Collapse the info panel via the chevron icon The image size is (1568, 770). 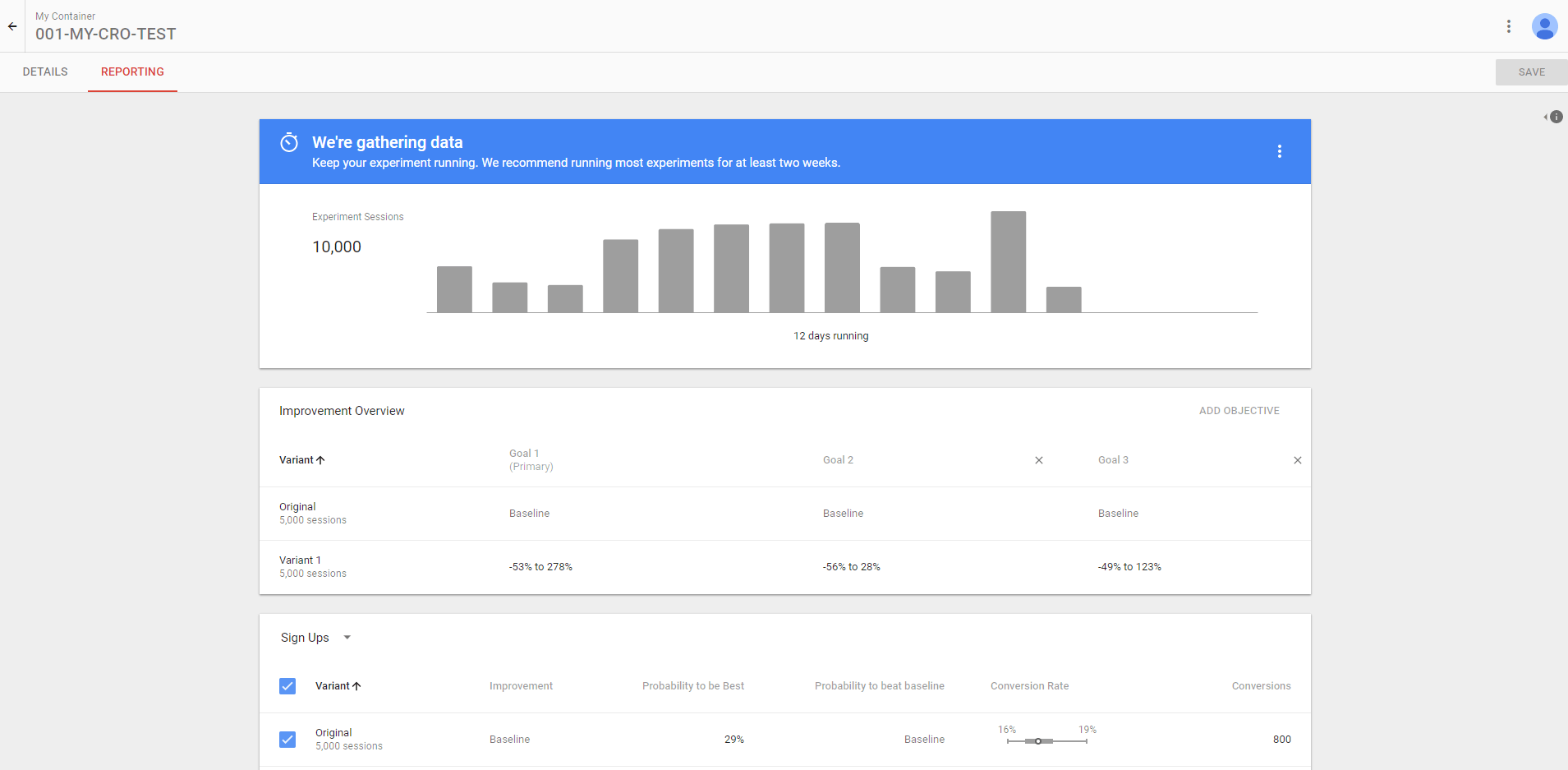click(1547, 117)
